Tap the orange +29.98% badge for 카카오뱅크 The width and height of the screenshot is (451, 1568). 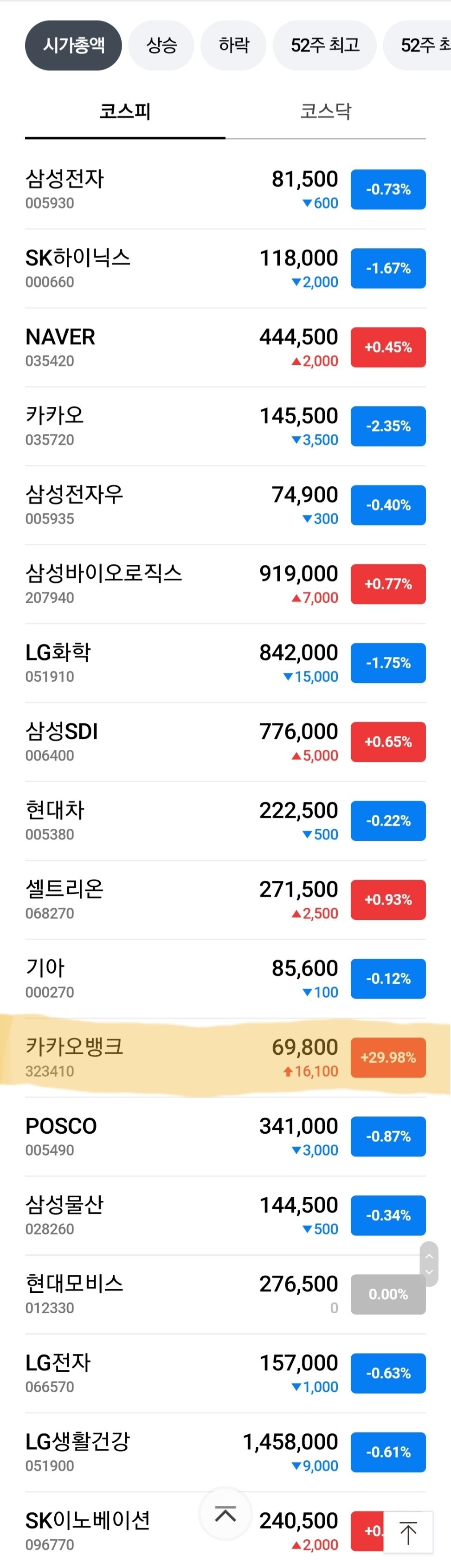click(388, 1058)
